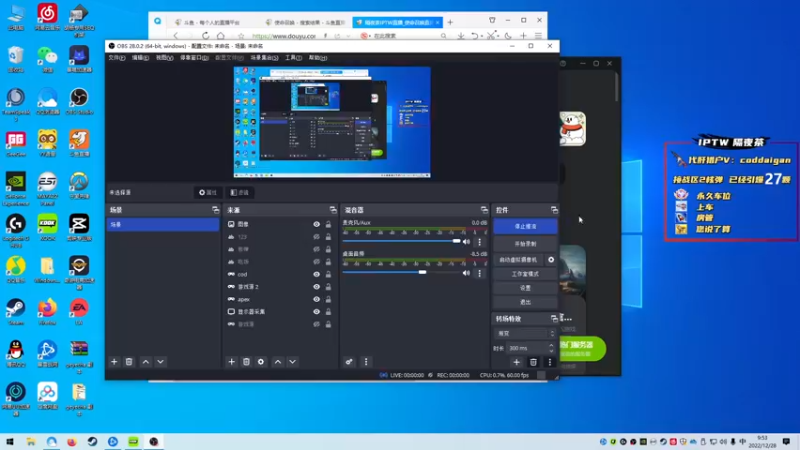Hide the 图像 source with its eye icon
The image size is (800, 450).
[x=317, y=224]
